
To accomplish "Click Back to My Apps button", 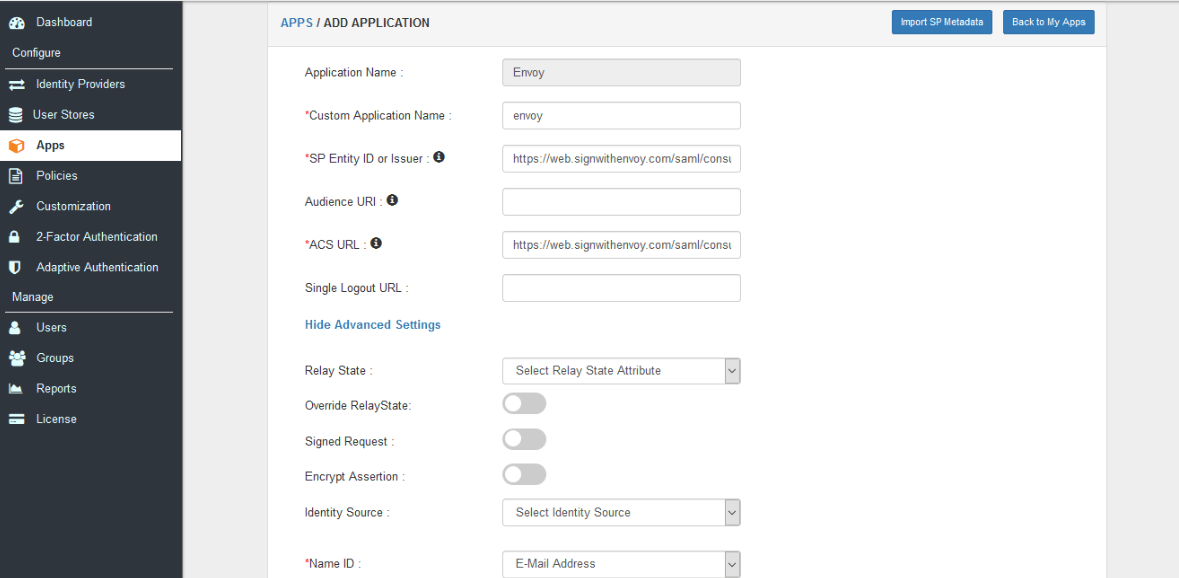I will pyautogui.click(x=1048, y=23).
